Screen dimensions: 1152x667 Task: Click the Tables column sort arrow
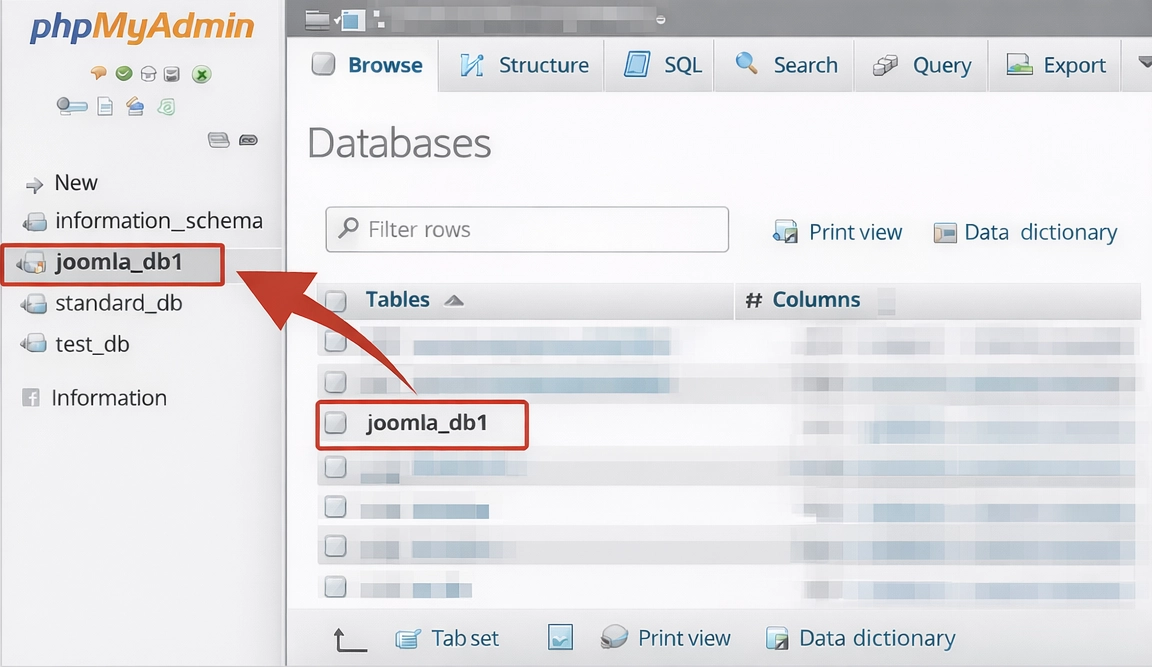[454, 300]
